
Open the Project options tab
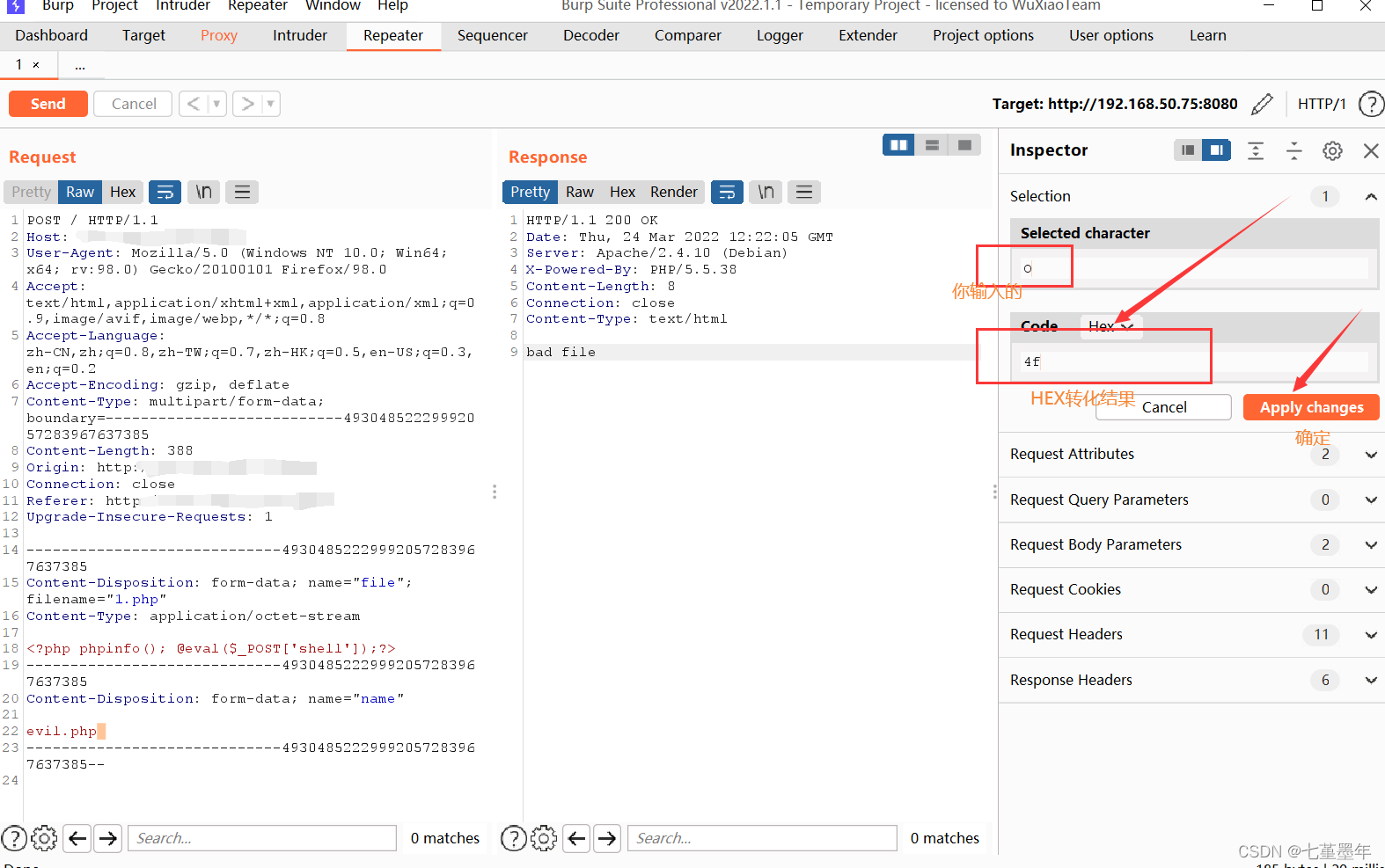(984, 35)
